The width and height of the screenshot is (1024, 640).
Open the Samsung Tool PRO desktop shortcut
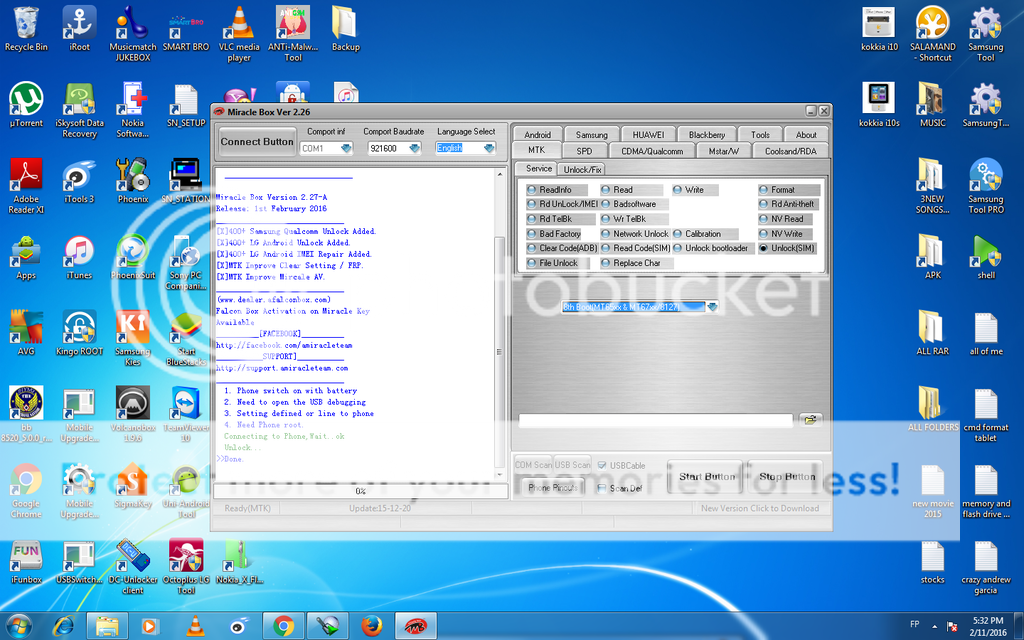[985, 180]
